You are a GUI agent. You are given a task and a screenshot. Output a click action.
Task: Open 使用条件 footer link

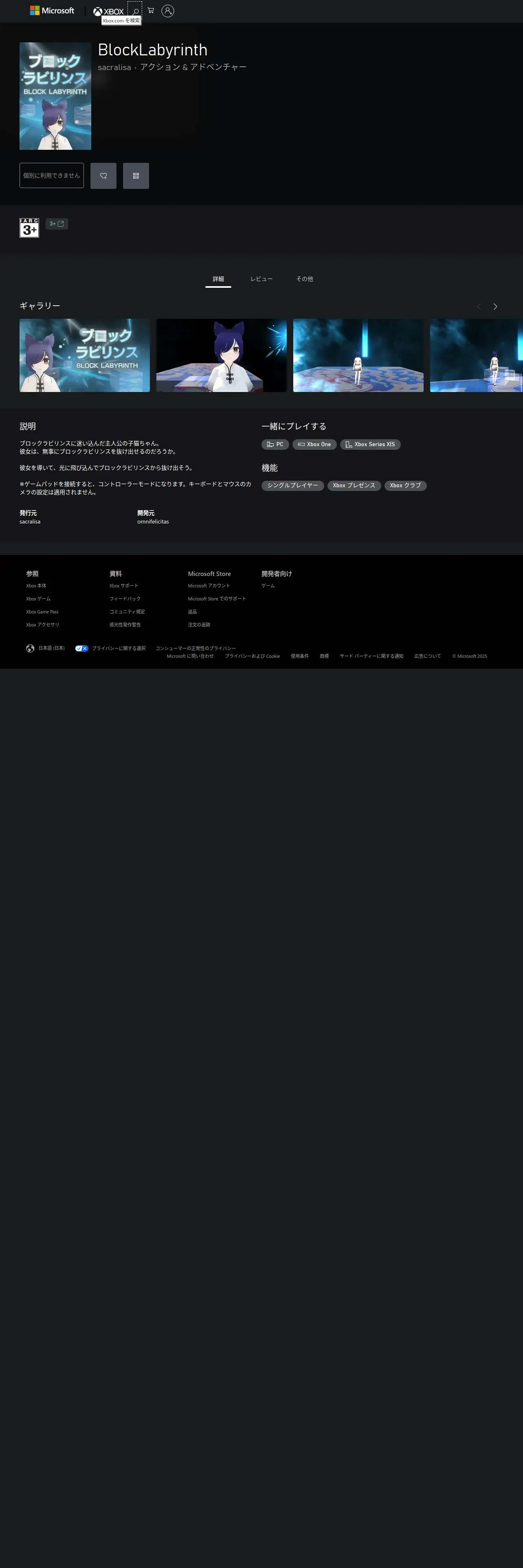click(x=299, y=656)
